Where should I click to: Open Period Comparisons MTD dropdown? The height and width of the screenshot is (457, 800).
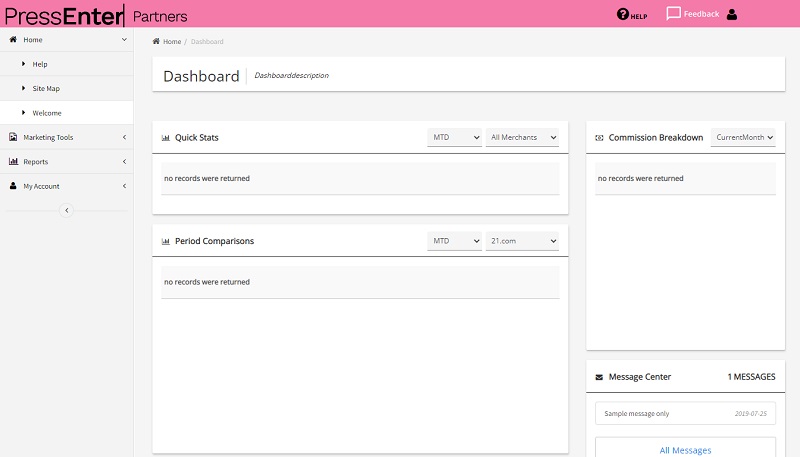tap(455, 241)
